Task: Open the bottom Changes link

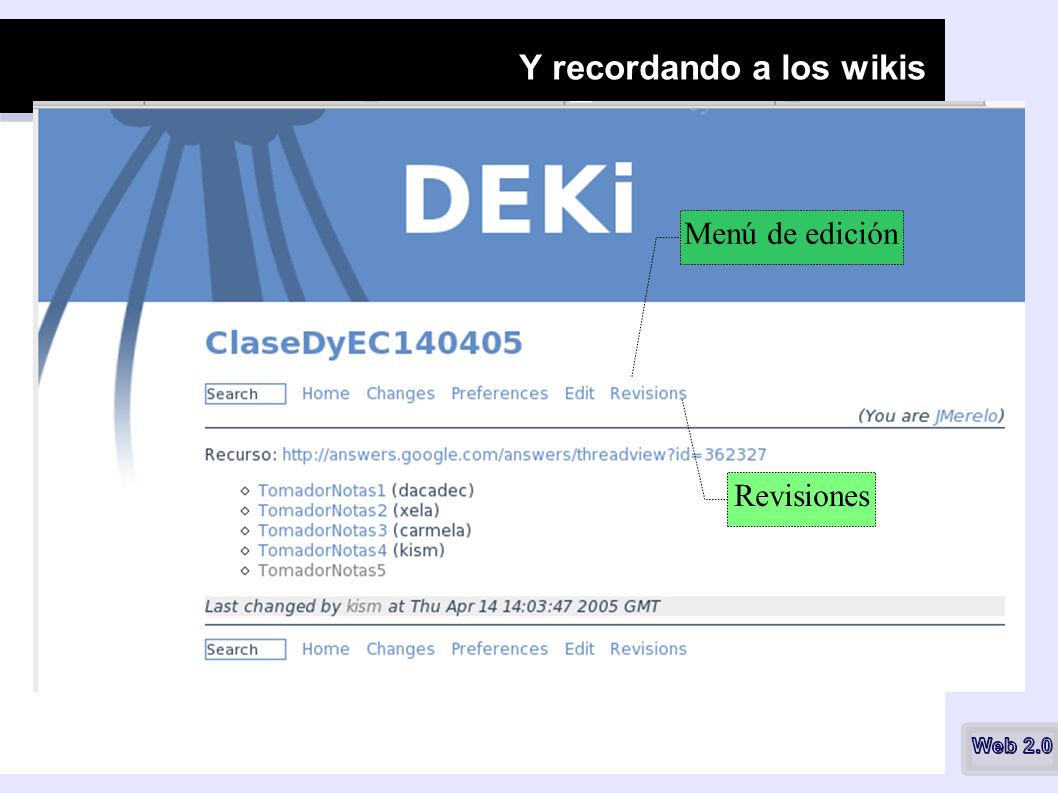Action: (400, 649)
